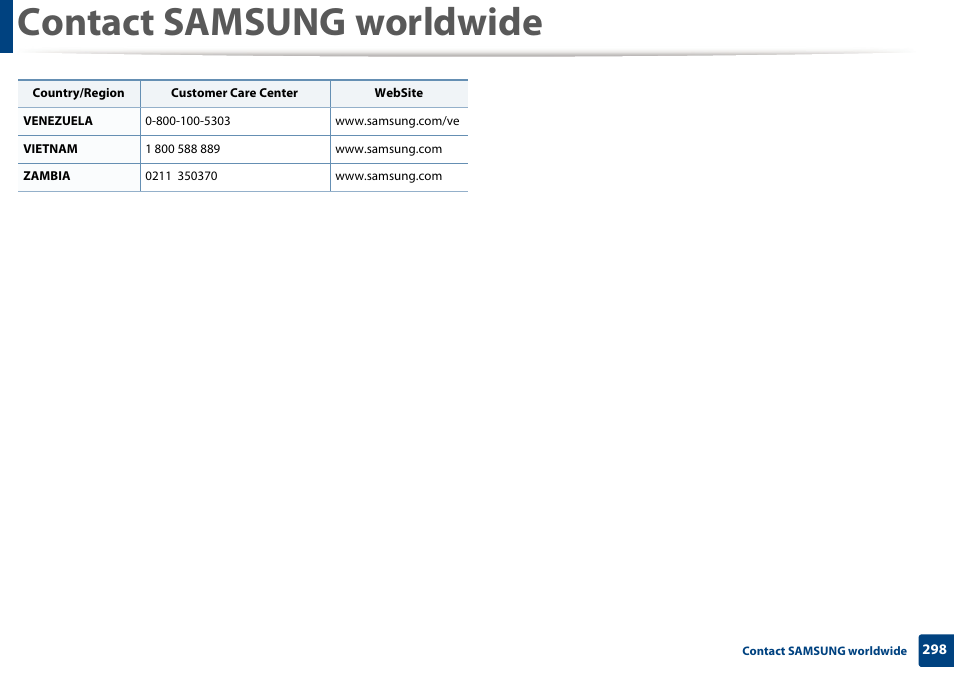Open the www.samsung.com/ve link
954x675 pixels.
click(x=397, y=121)
